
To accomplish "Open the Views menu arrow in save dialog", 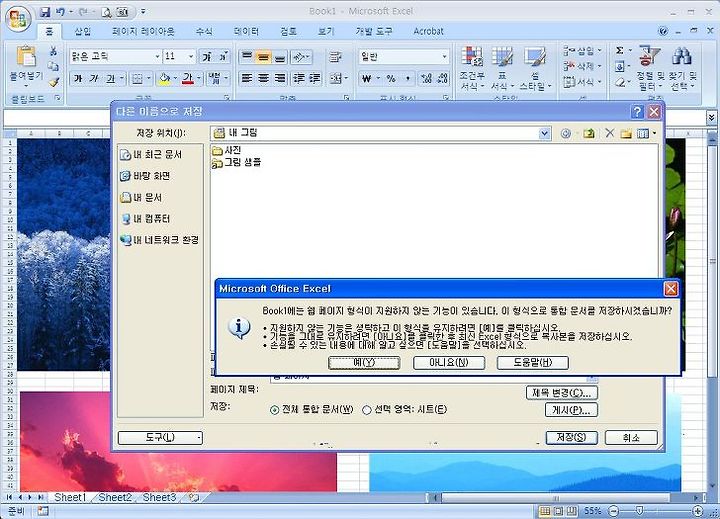I will [x=654, y=134].
